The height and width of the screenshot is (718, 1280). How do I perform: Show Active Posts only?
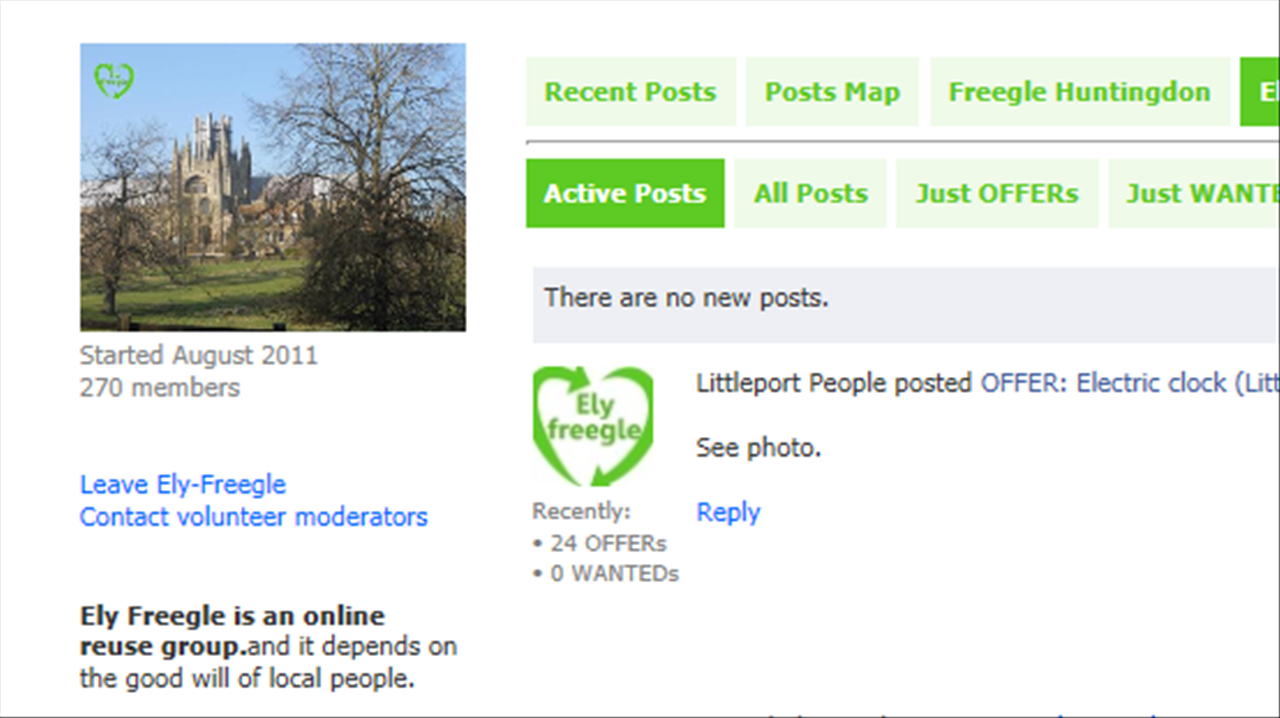tap(625, 193)
